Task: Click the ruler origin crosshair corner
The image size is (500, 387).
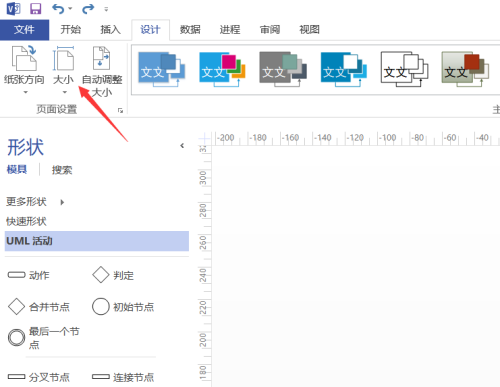Action: pos(204,138)
